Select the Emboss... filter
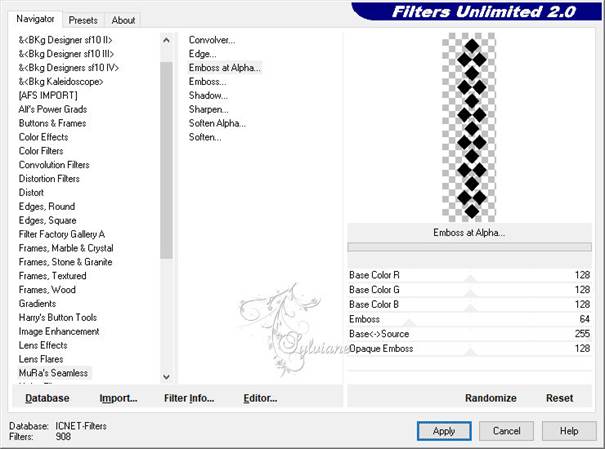The width and height of the screenshot is (605, 449). click(x=208, y=81)
